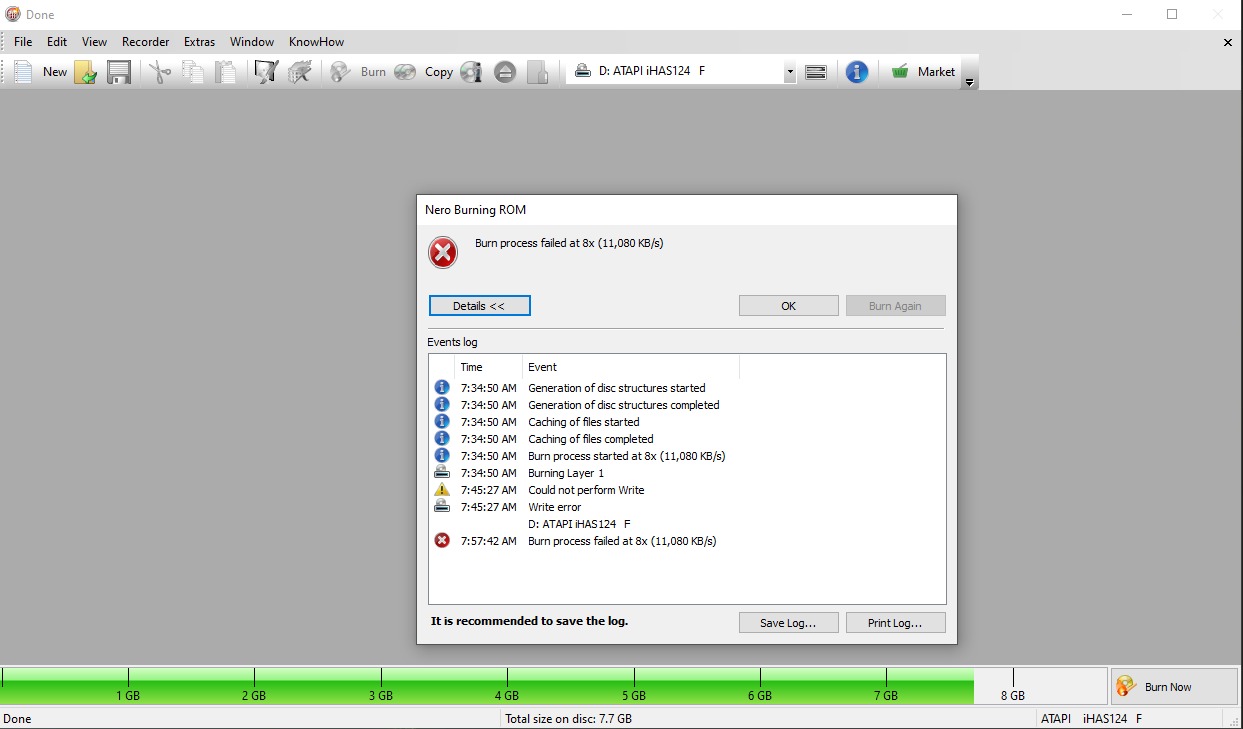The height and width of the screenshot is (729, 1243).
Task: Click the 8 GB mark on capacity bar
Action: point(1013,686)
